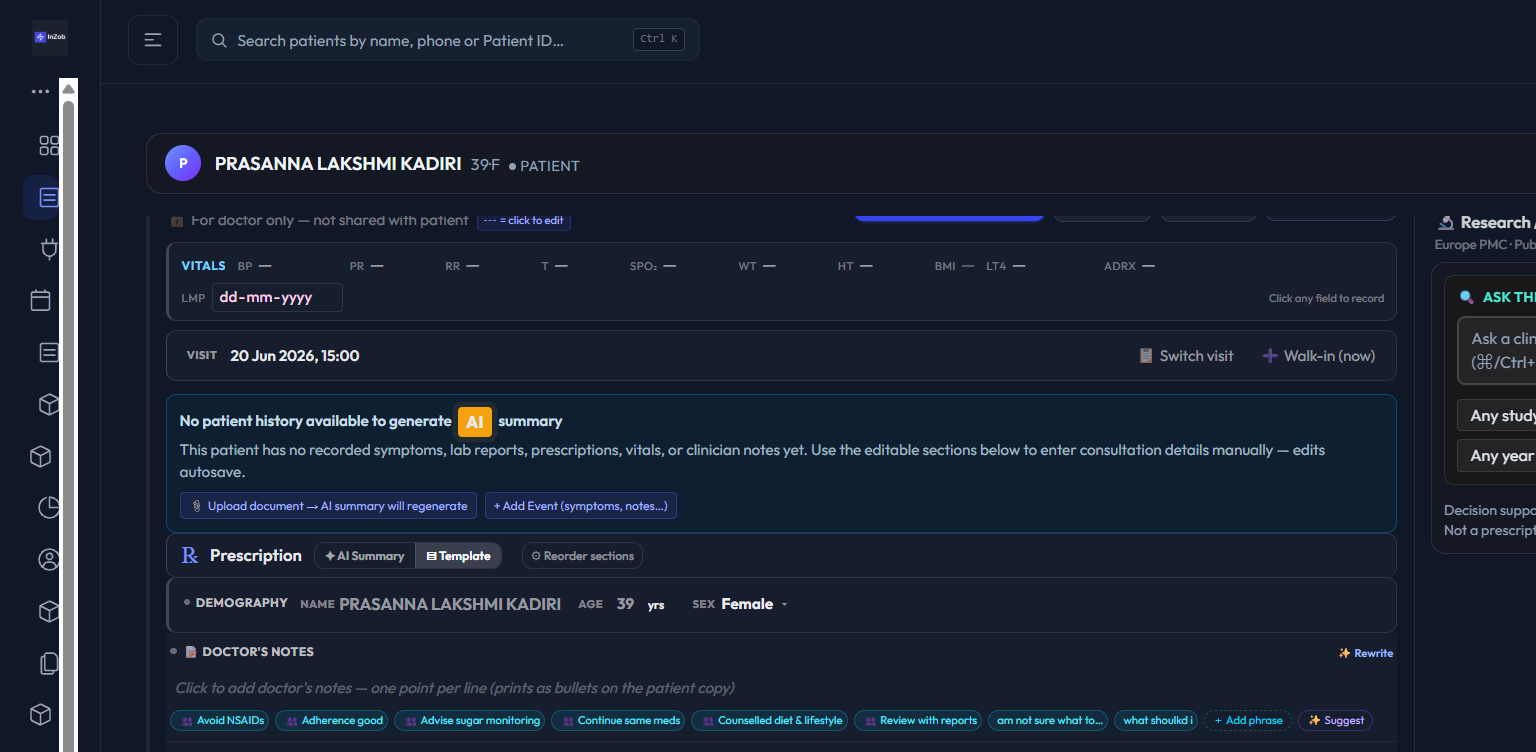Open the hamburger menu button

(153, 40)
